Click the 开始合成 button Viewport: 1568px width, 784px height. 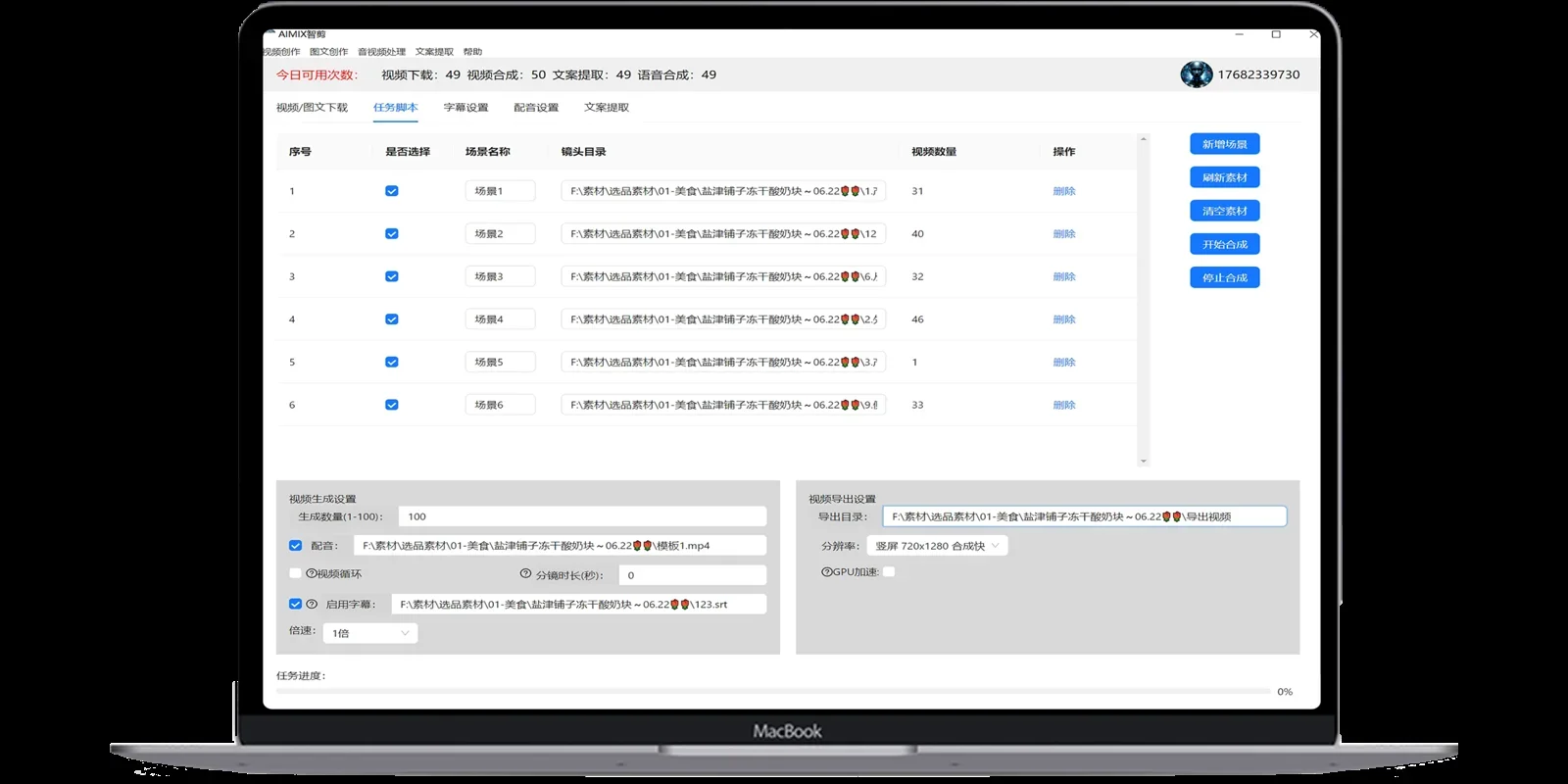[x=1225, y=244]
